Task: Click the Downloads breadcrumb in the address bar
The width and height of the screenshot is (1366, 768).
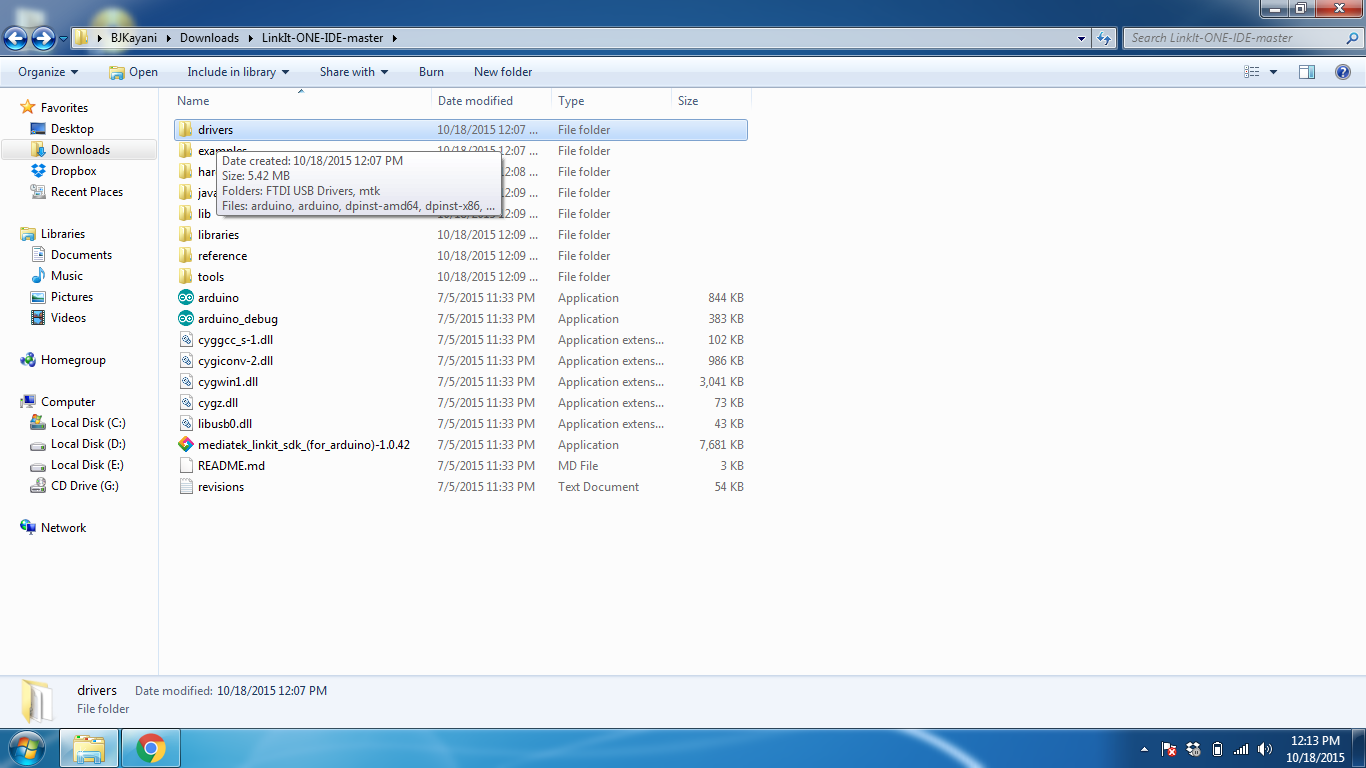Action: (209, 38)
